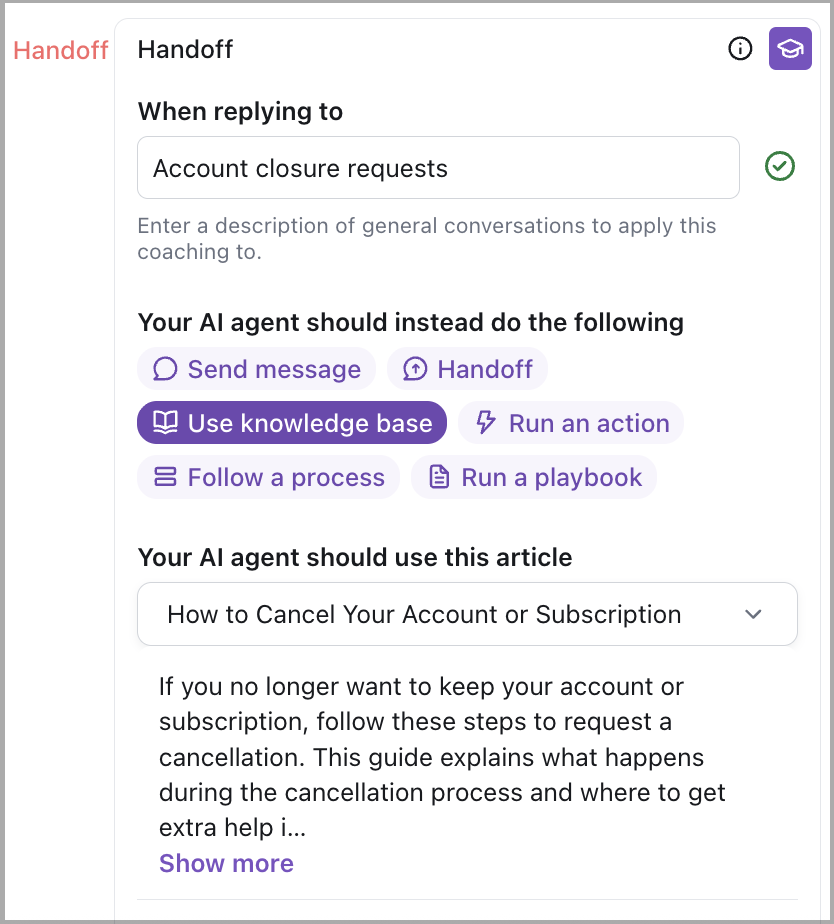Open the How to Cancel article dropdown

click(424, 614)
